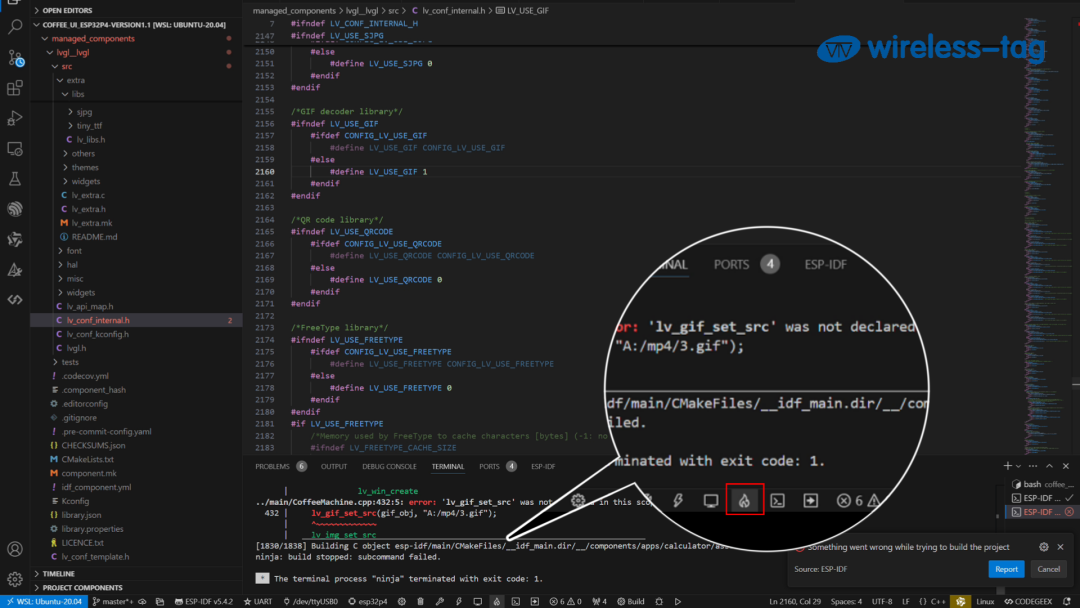Click the Report button in the error notification
Viewport: 1080px width, 608px height.
point(1006,568)
